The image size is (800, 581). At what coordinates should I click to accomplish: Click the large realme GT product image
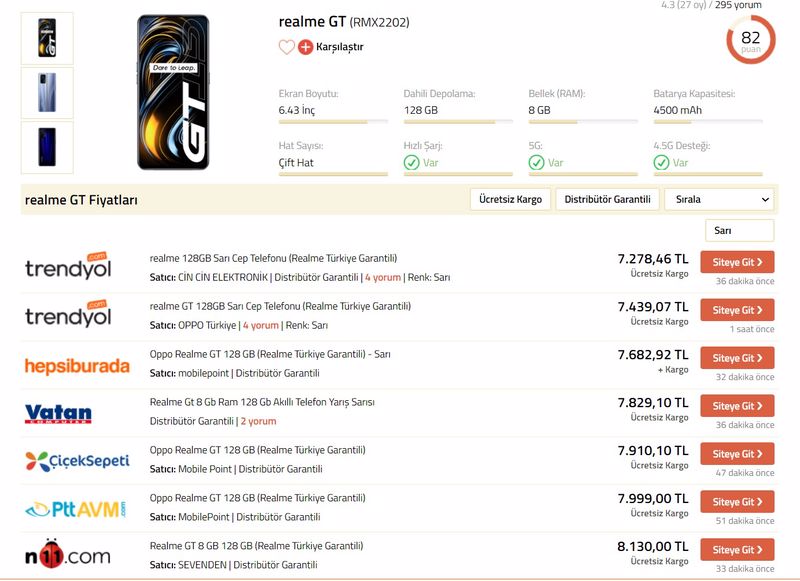pos(173,92)
